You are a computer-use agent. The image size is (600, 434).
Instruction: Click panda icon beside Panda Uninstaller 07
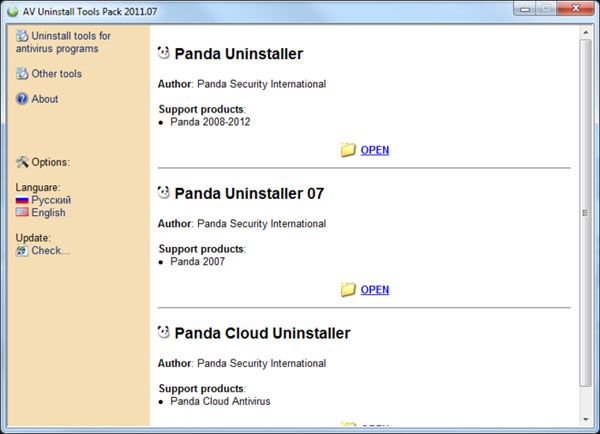(x=164, y=193)
